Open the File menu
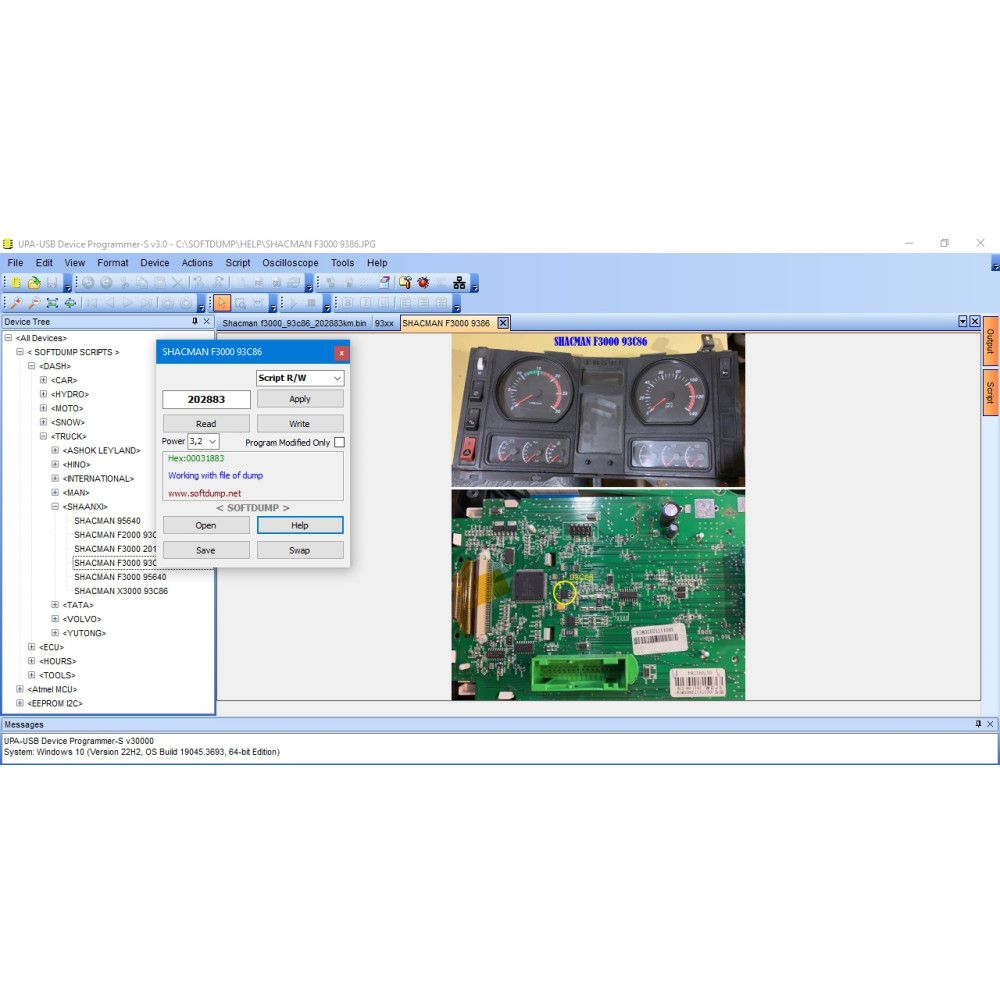This screenshot has width=1000, height=1000. point(15,263)
